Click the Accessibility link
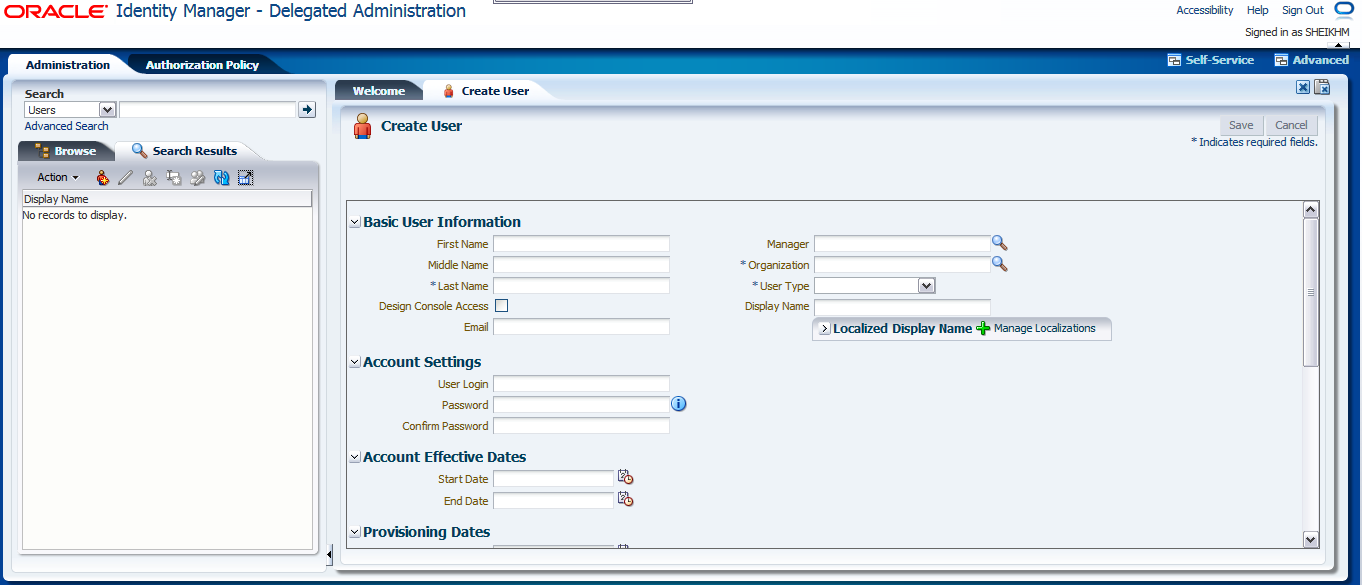 [x=1205, y=10]
